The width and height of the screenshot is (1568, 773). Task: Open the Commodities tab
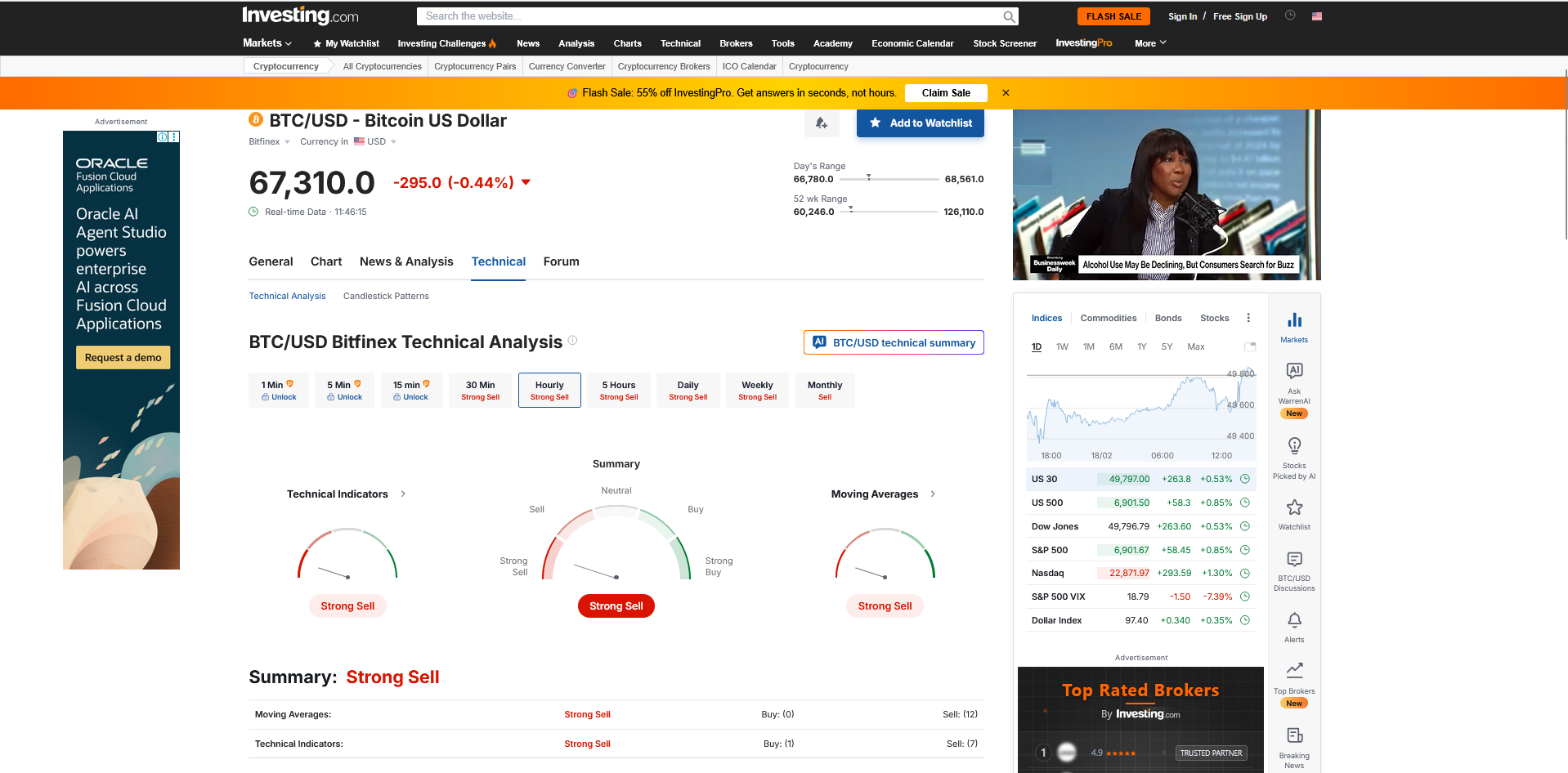point(1108,318)
